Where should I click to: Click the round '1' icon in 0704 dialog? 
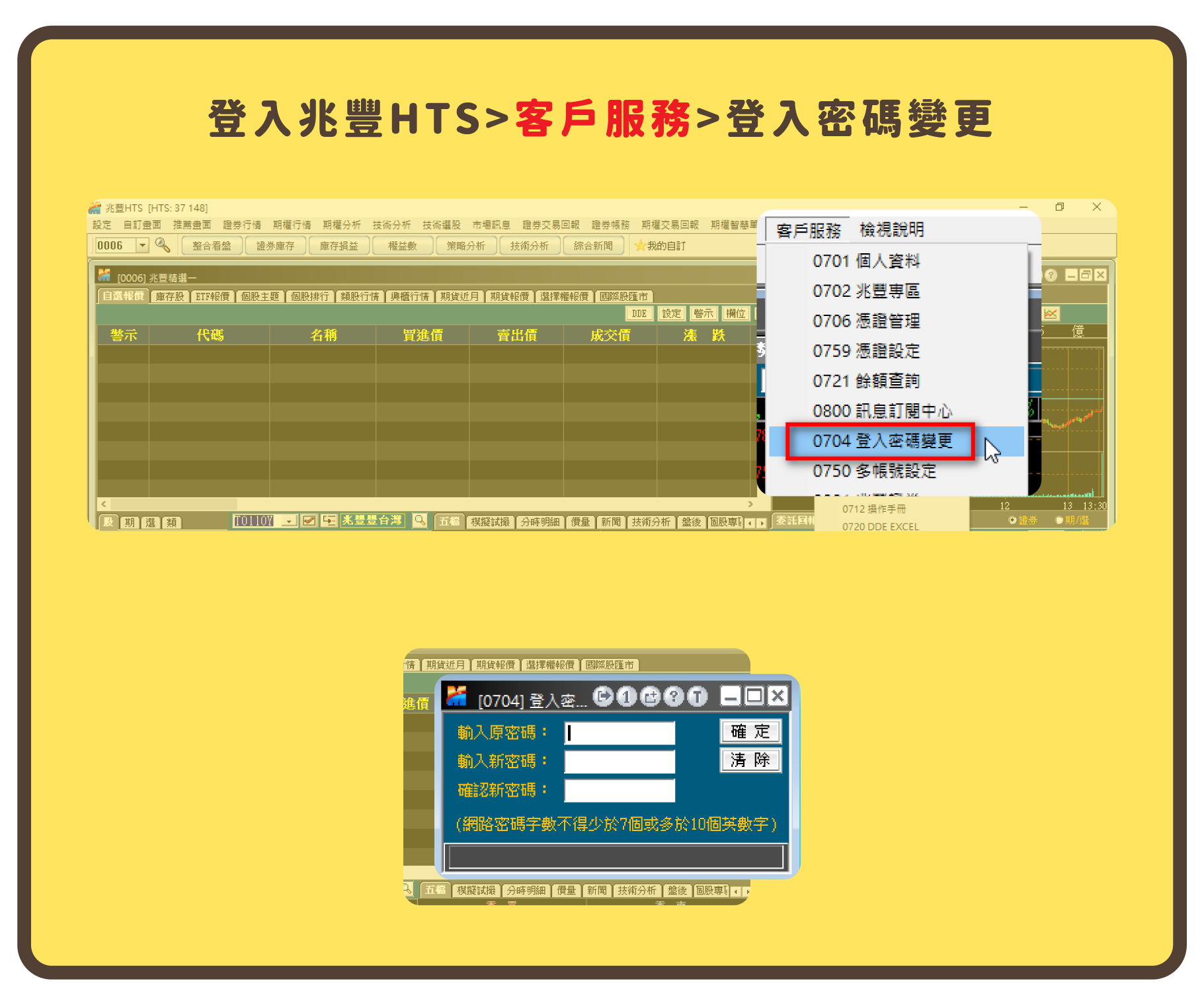626,696
